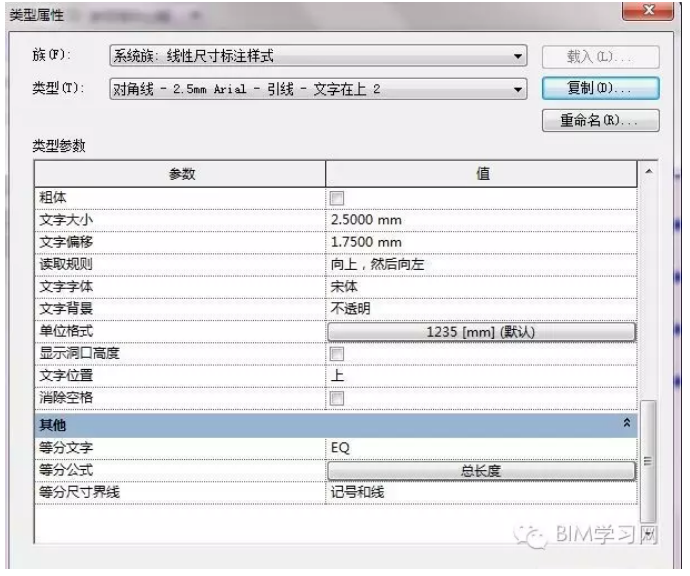Edit the 文字偏移 value 1.7500 mm

point(481,242)
